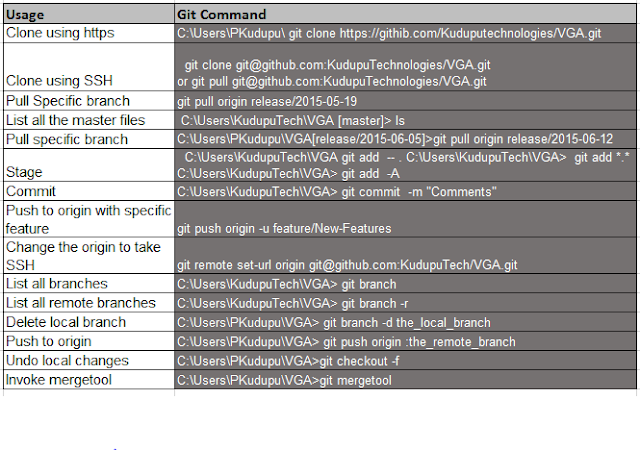This screenshot has height=450, width=640.
Task: Select the git branch -r command cell
Action: point(405,303)
